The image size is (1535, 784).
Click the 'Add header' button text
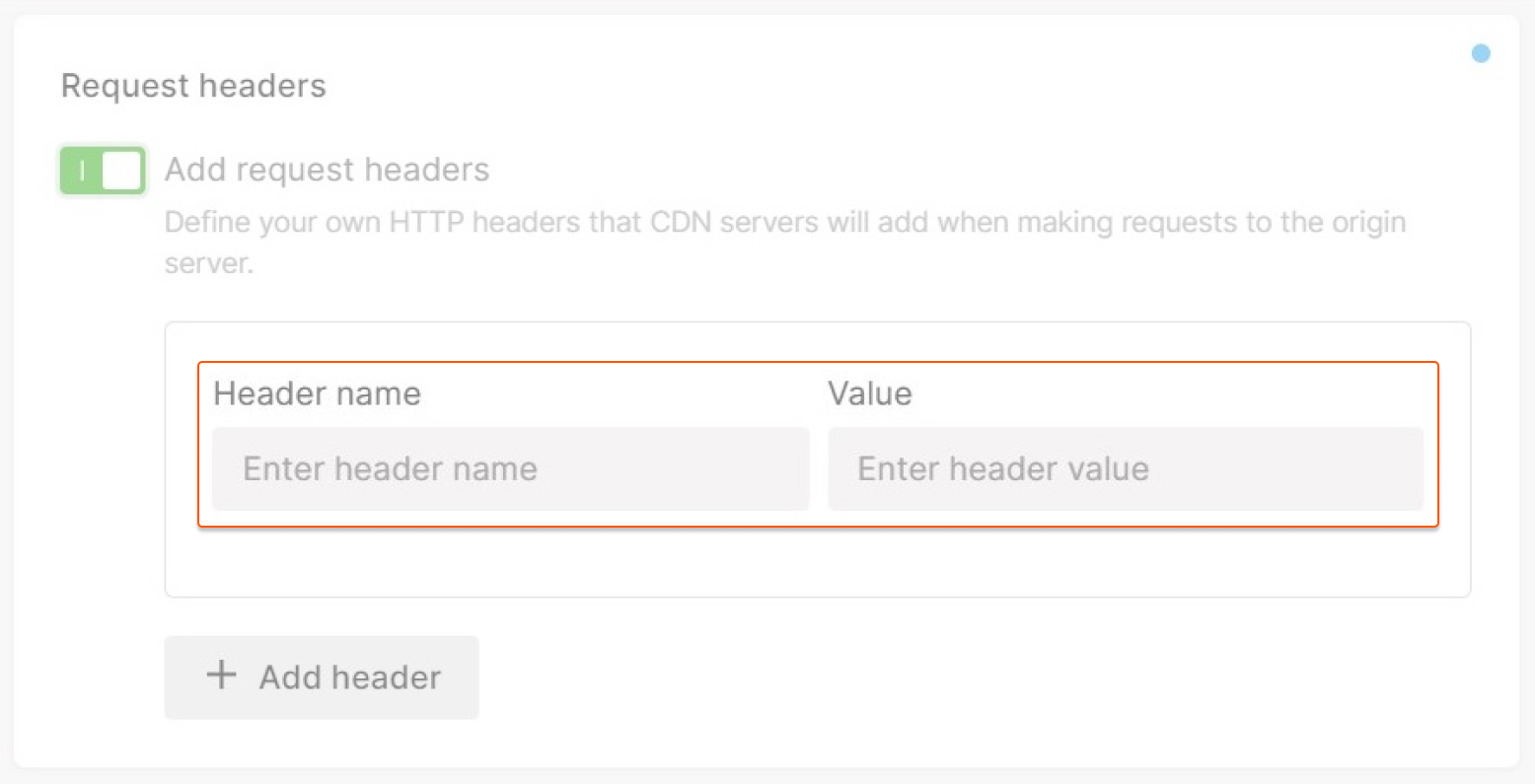click(349, 677)
